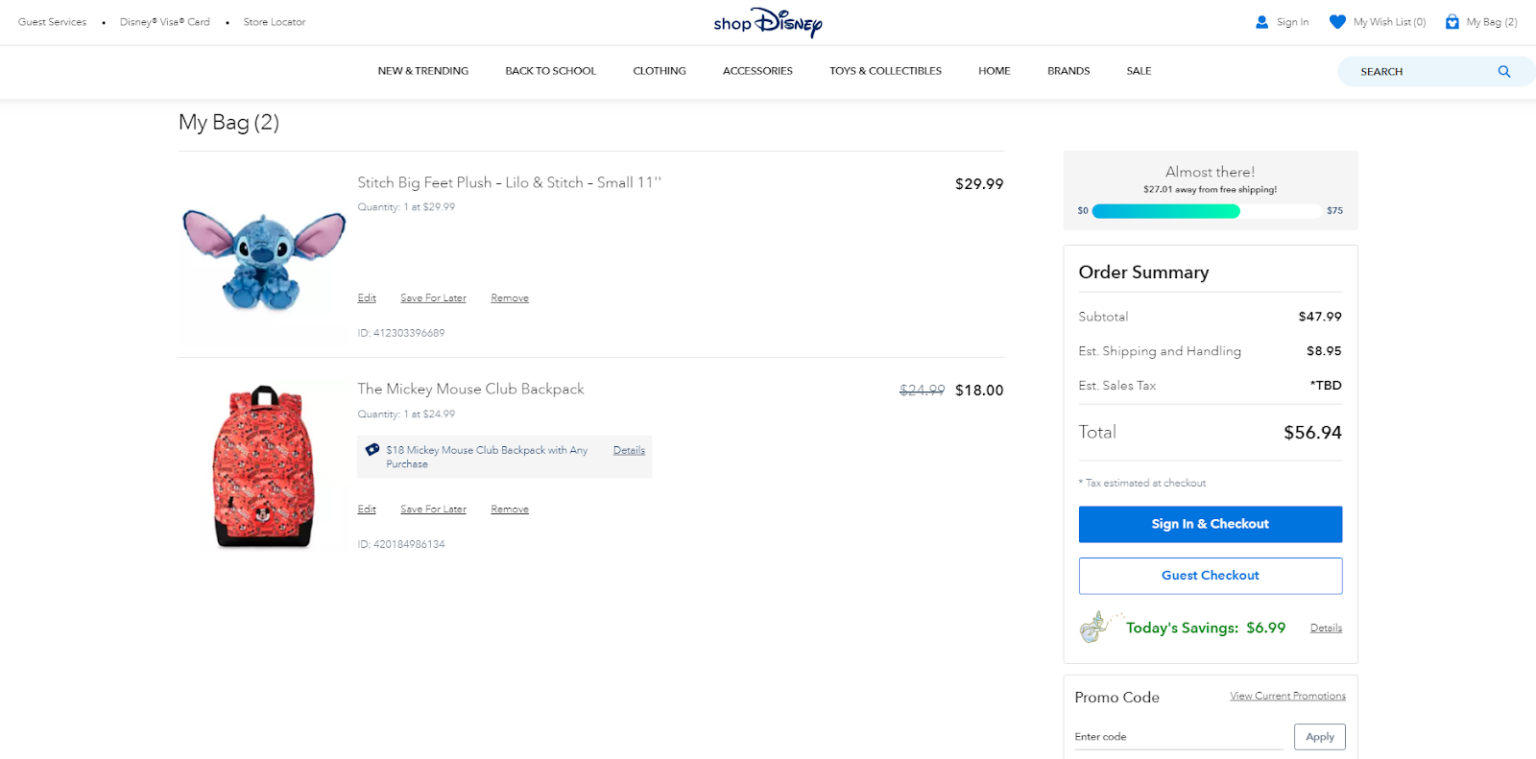Switch to the BACK TO SCHOOL tab
The height and width of the screenshot is (759, 1536).
(x=550, y=70)
